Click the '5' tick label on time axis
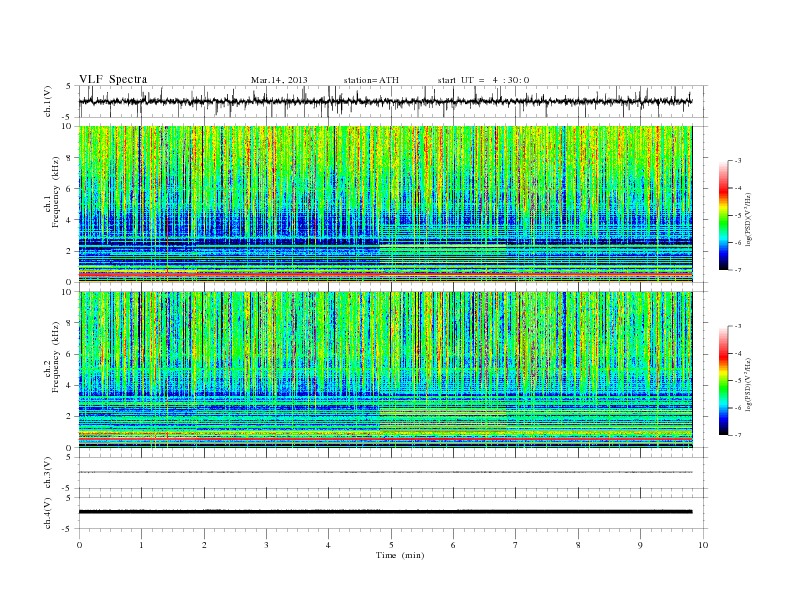Screen dimensions: 792x612 [x=391, y=545]
